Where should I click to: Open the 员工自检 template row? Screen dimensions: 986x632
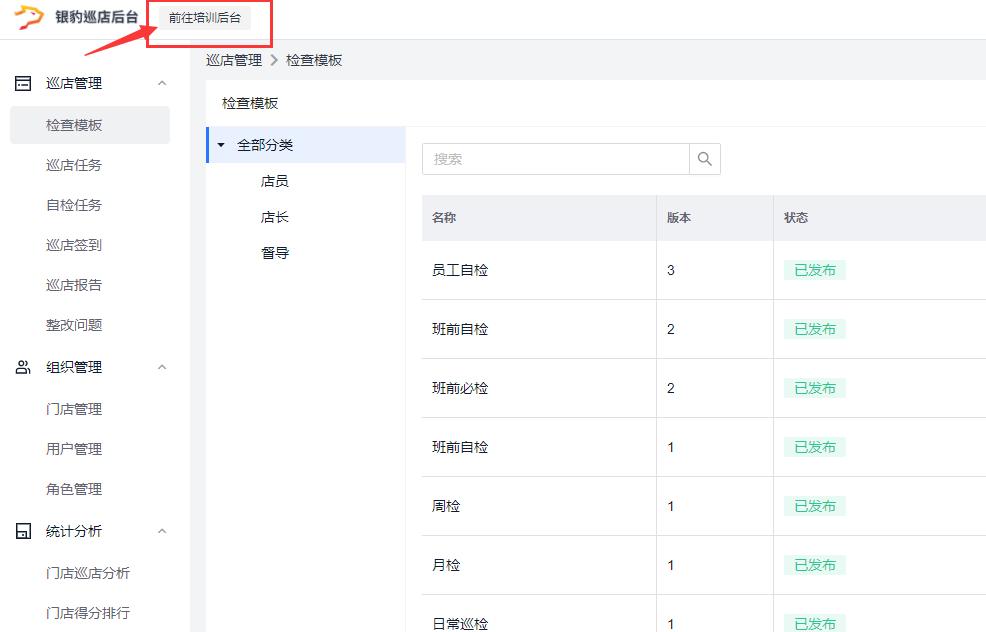tap(460, 270)
